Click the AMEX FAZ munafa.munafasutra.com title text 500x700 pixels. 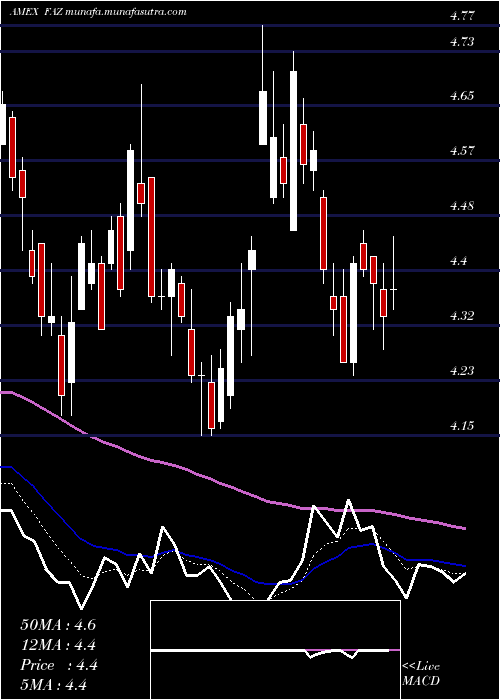pos(98,12)
